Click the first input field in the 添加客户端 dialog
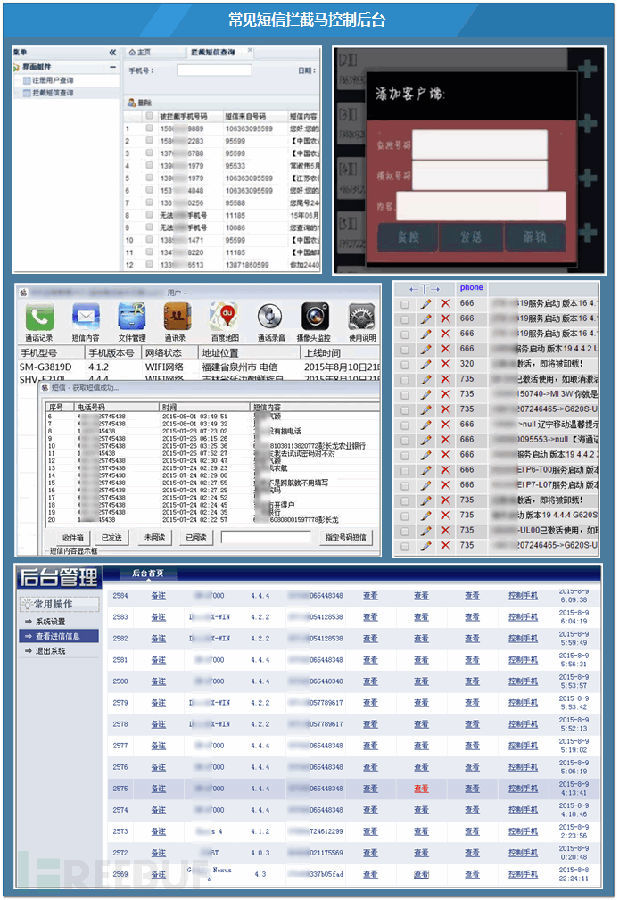This screenshot has height=900, width=617. (x=480, y=145)
